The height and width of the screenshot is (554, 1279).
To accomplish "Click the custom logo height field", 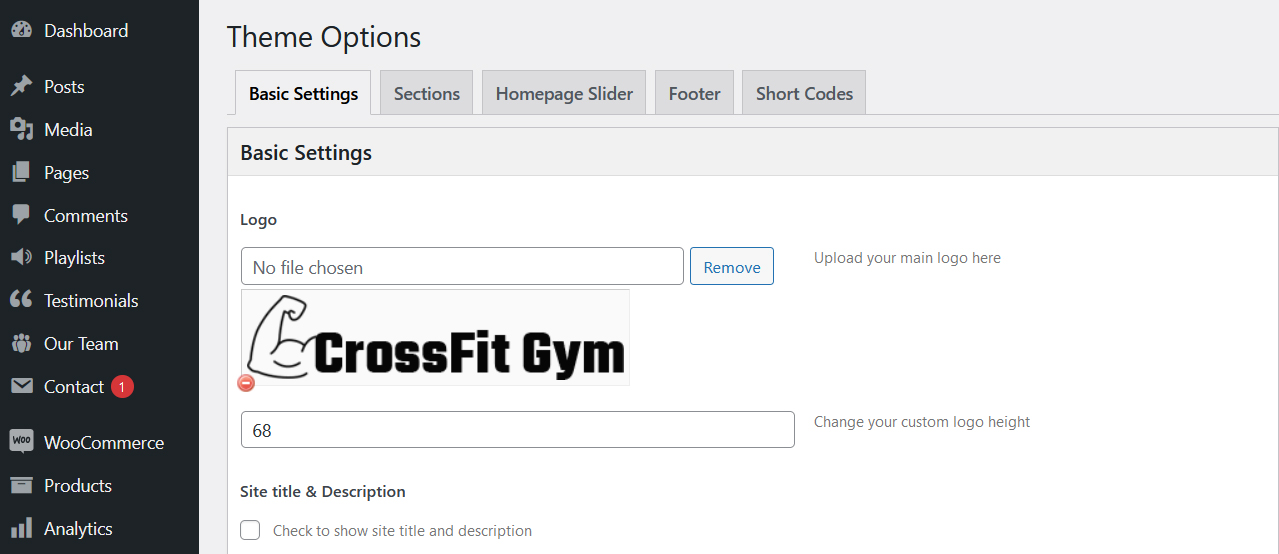I will (x=518, y=430).
